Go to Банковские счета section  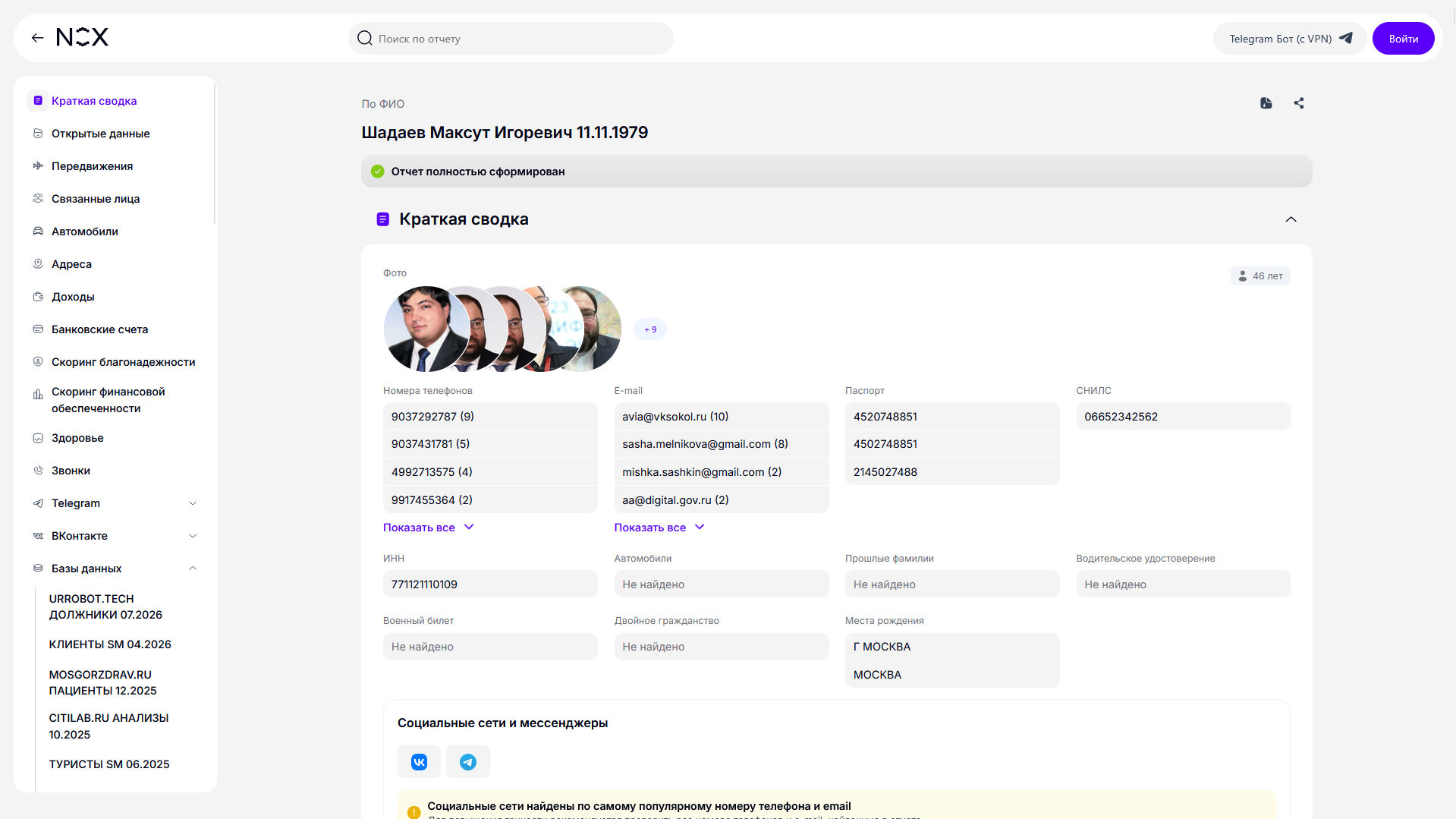pyautogui.click(x=100, y=329)
